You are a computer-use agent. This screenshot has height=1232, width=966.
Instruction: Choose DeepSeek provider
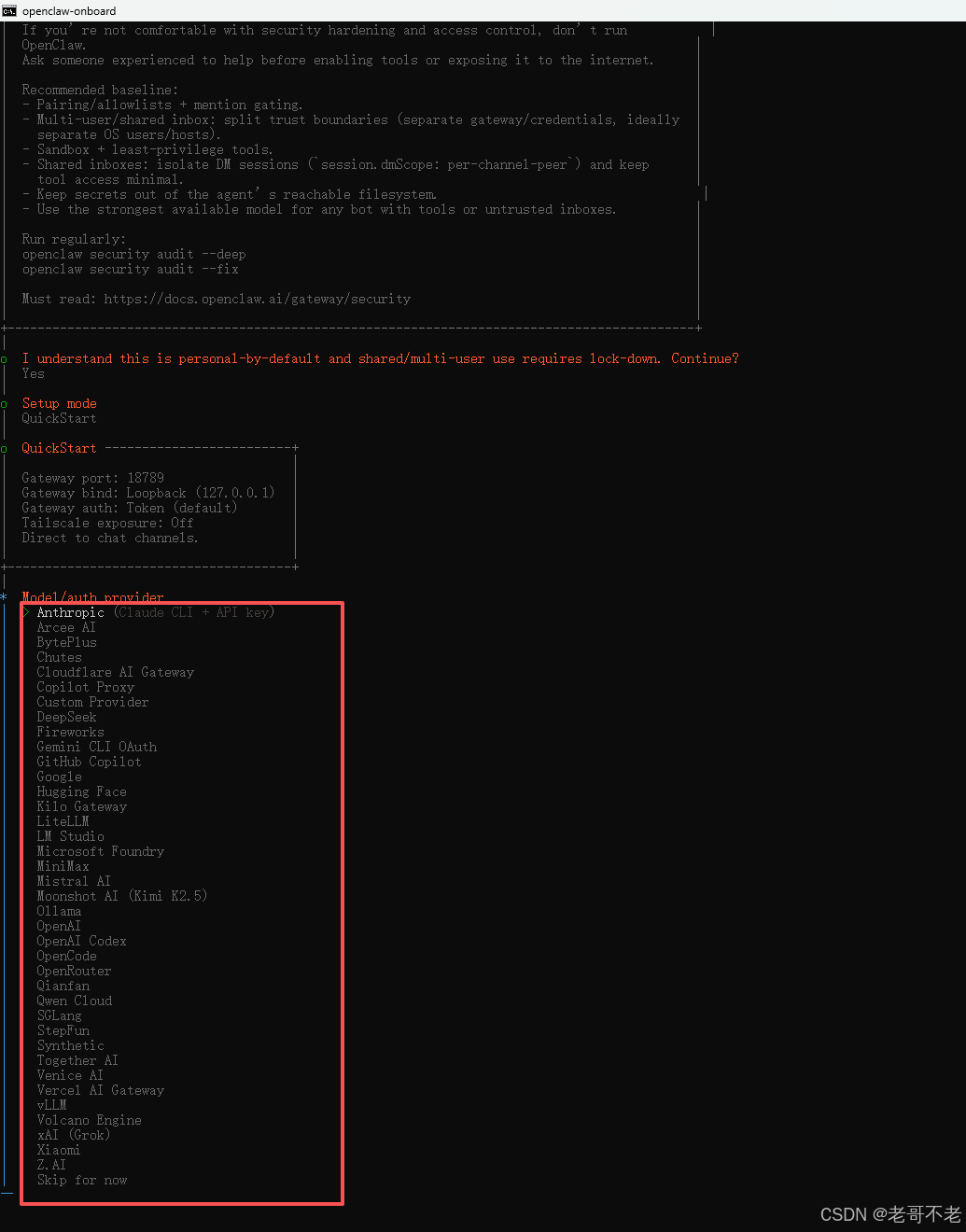(66, 717)
